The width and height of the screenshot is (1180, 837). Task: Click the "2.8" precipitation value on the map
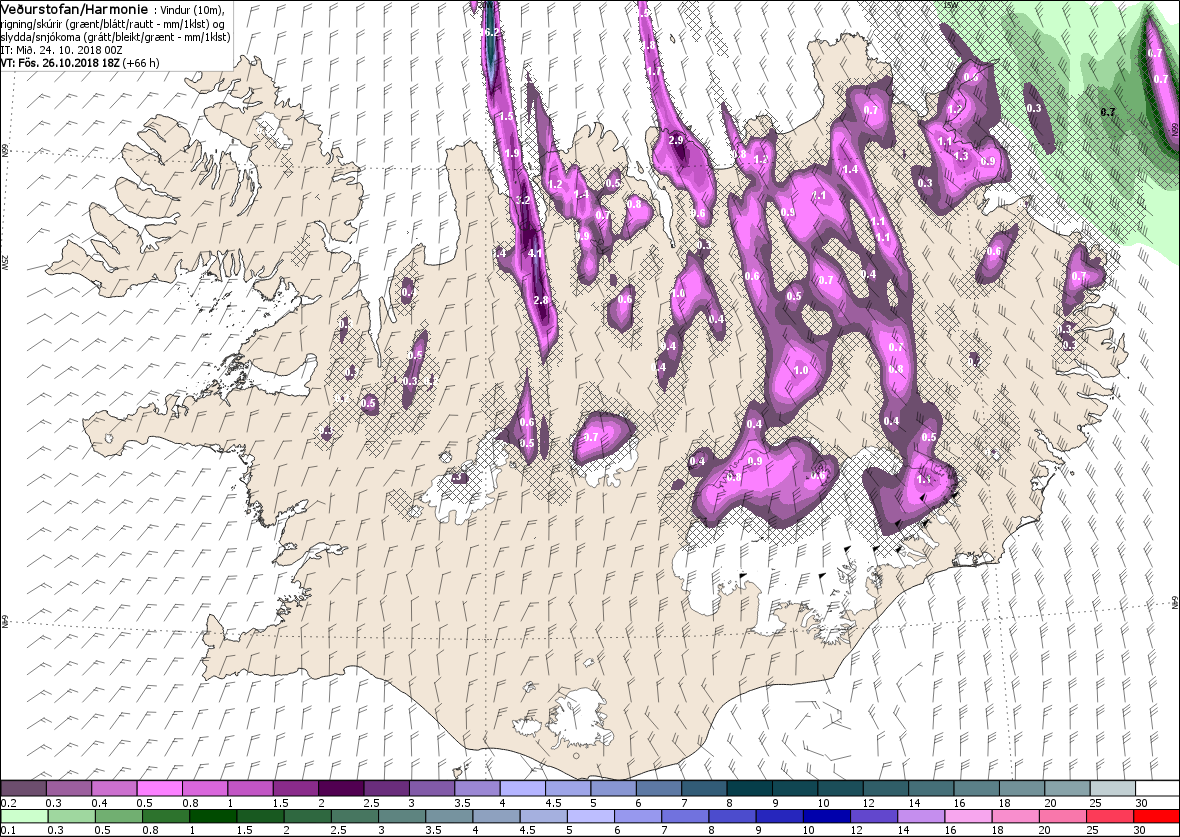pyautogui.click(x=540, y=300)
